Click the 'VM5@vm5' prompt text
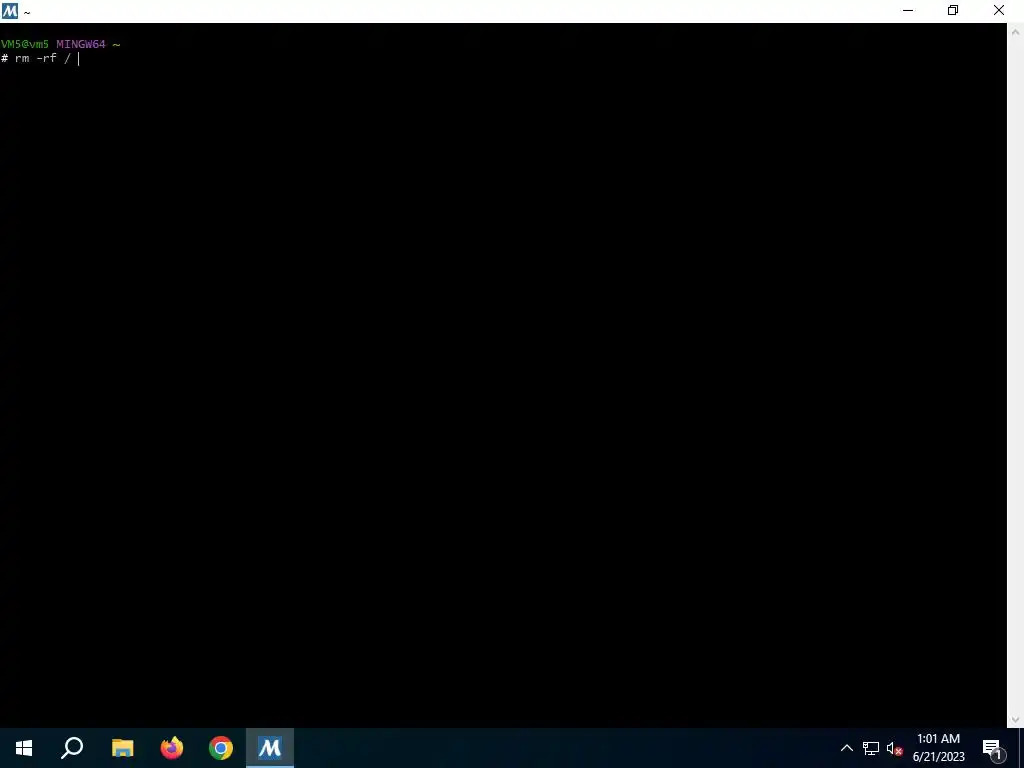This screenshot has width=1024, height=768. [25, 44]
